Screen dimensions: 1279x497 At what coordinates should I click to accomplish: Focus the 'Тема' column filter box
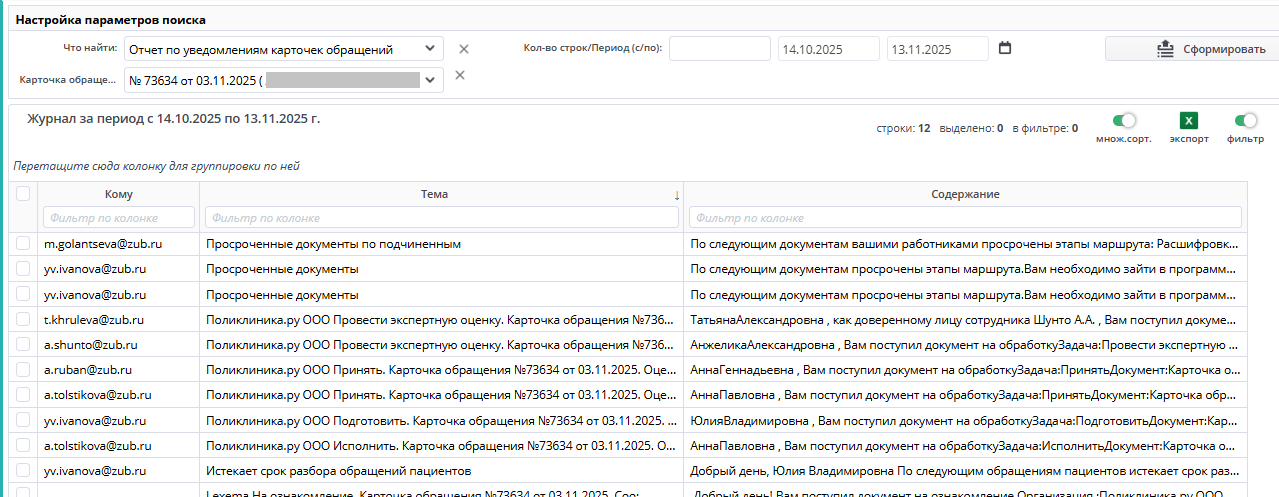tap(442, 217)
